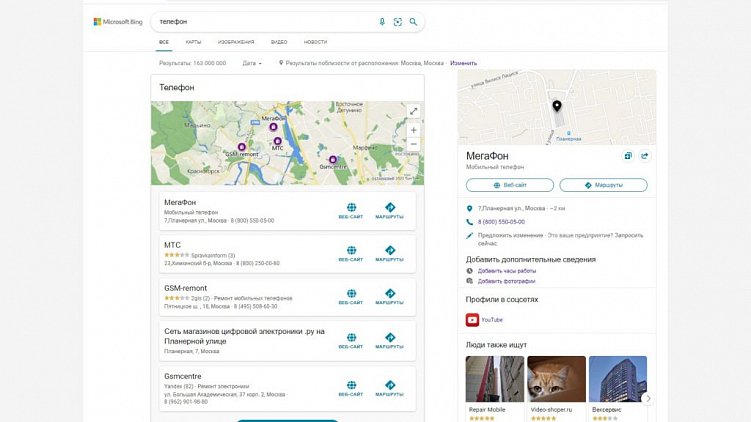Switch to the НОВОСТИ tab

[315, 42]
